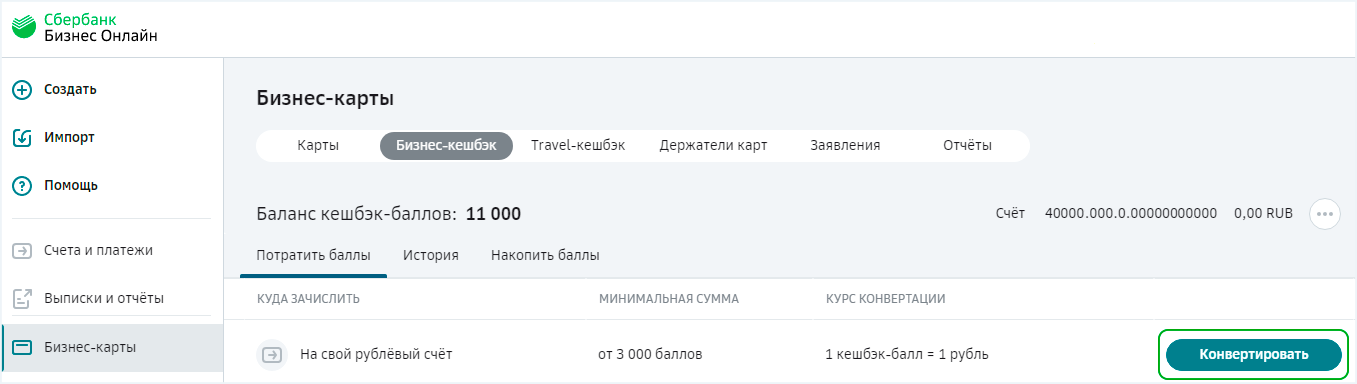Open the three-dots menu next to account balance
The height and width of the screenshot is (384, 1357).
click(x=1325, y=213)
